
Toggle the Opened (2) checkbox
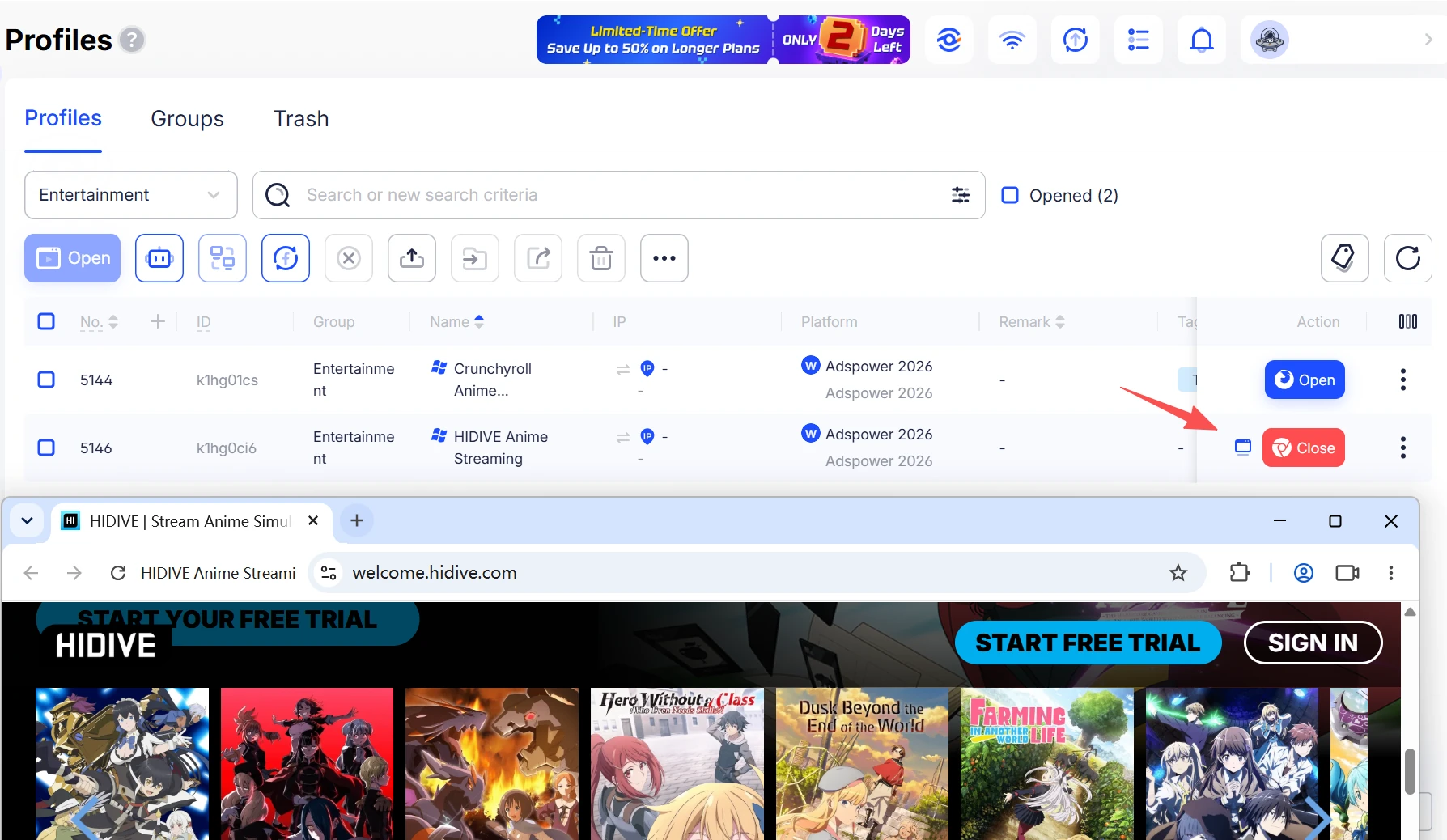point(1010,195)
